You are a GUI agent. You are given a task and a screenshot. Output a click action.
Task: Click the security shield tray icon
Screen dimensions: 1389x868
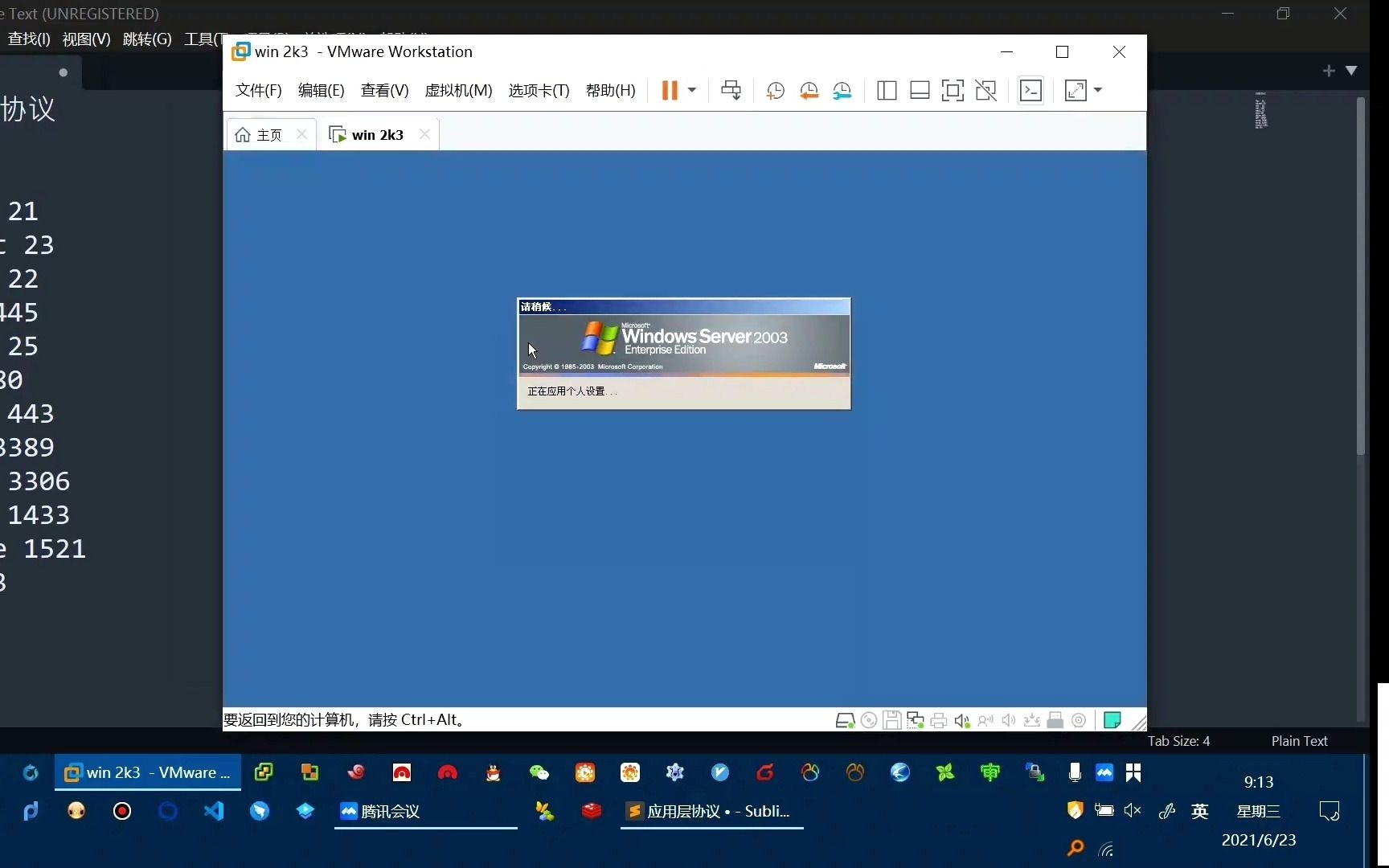(1075, 810)
